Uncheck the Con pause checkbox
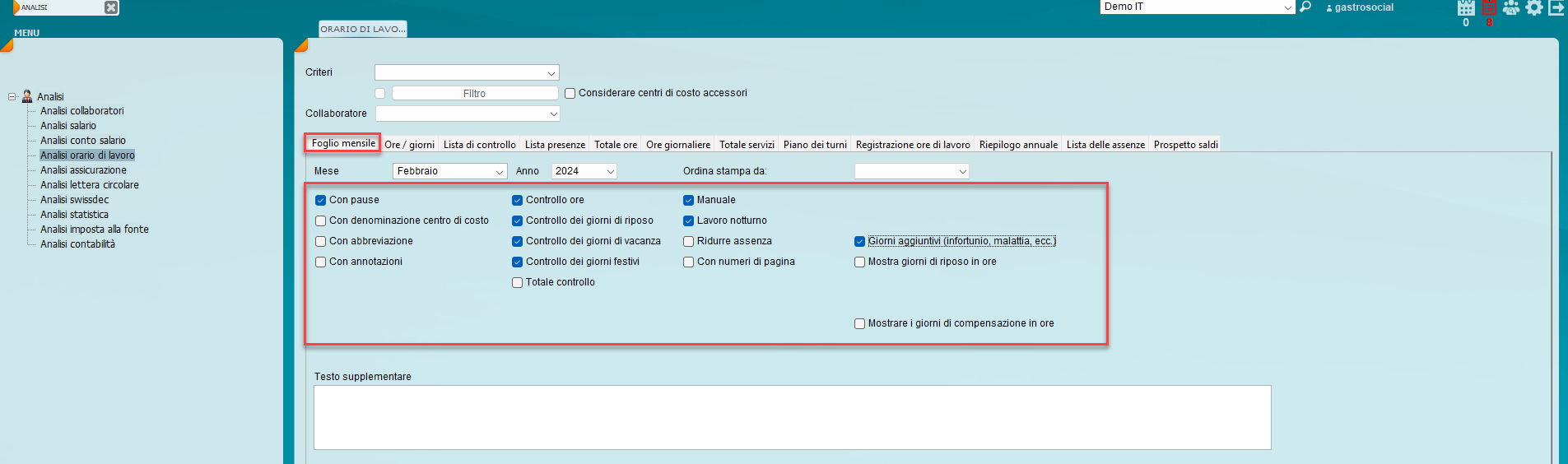Viewport: 1568px width, 464px height. [321, 200]
